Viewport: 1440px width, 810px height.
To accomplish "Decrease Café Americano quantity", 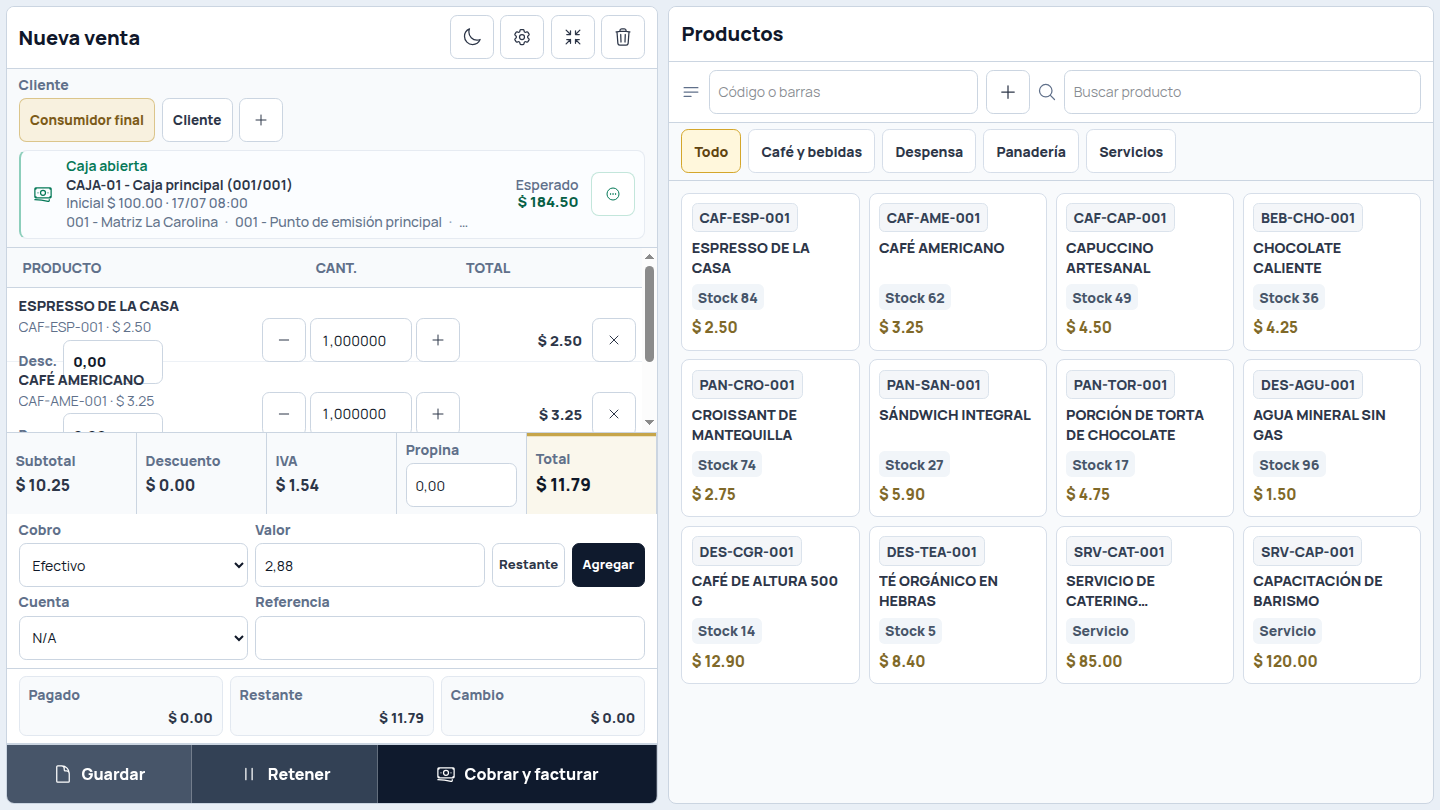I will 284,413.
